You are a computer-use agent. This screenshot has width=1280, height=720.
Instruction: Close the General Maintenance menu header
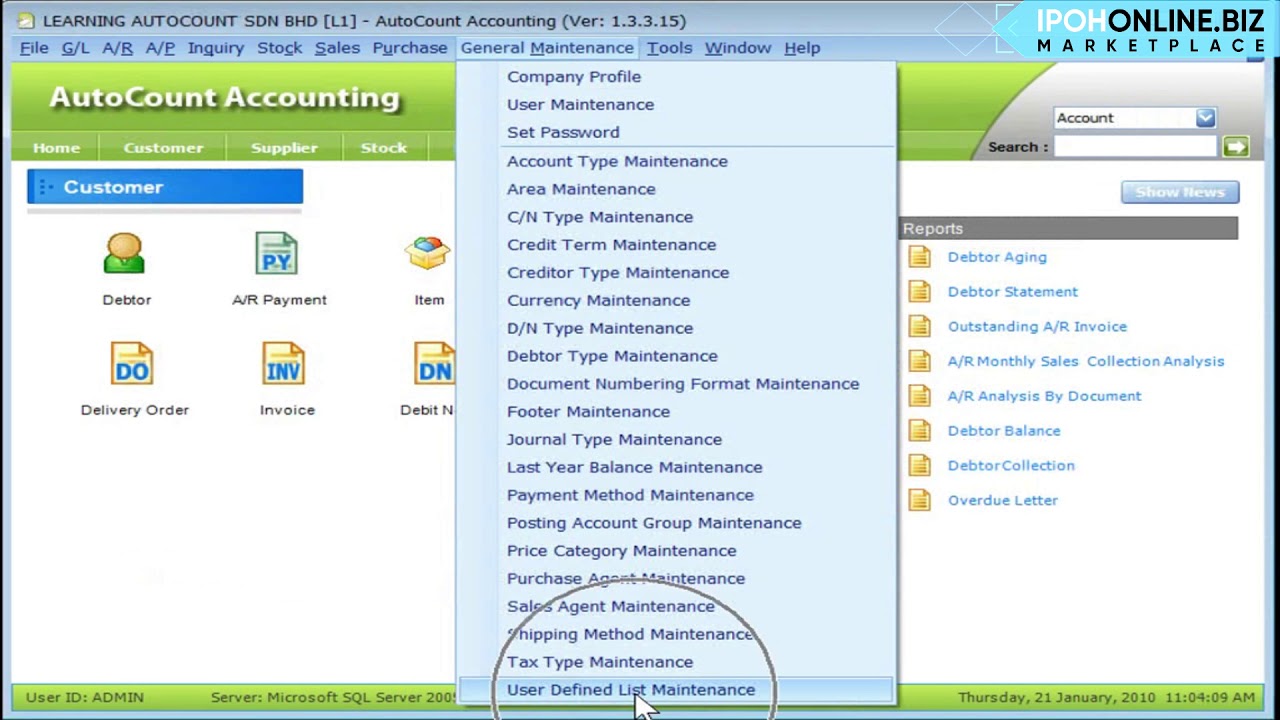(x=547, y=48)
